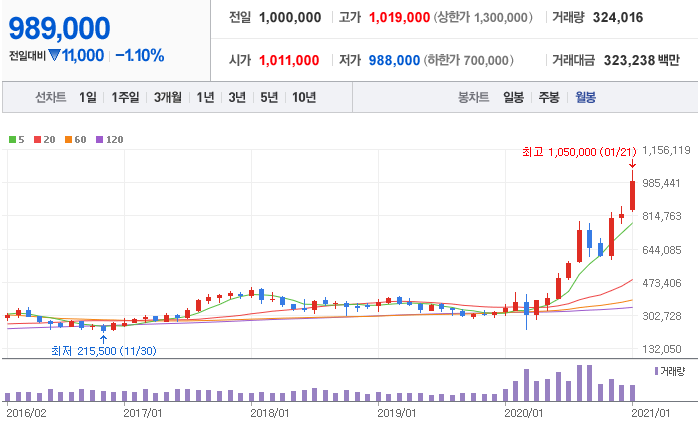Viewport: 698px width, 432px height.
Task: Click the 1,156,119 price axis label
Action: coord(666,150)
